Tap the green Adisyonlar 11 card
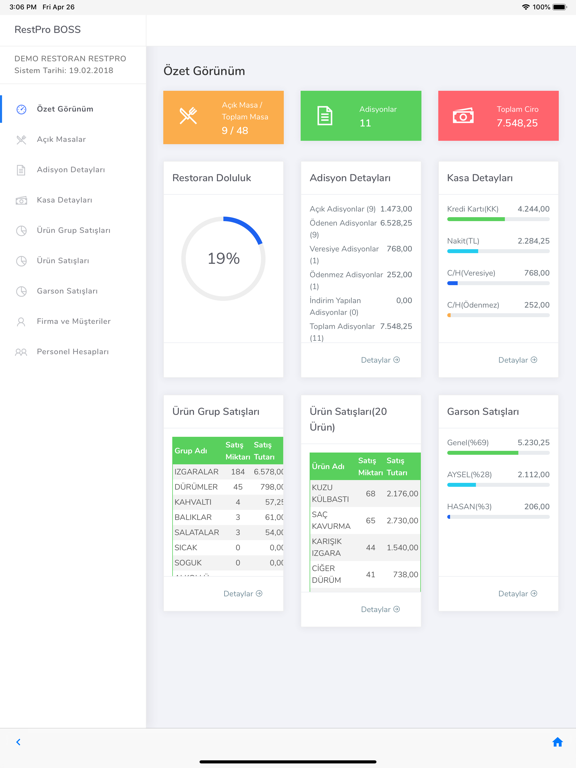576x768 pixels. click(361, 116)
